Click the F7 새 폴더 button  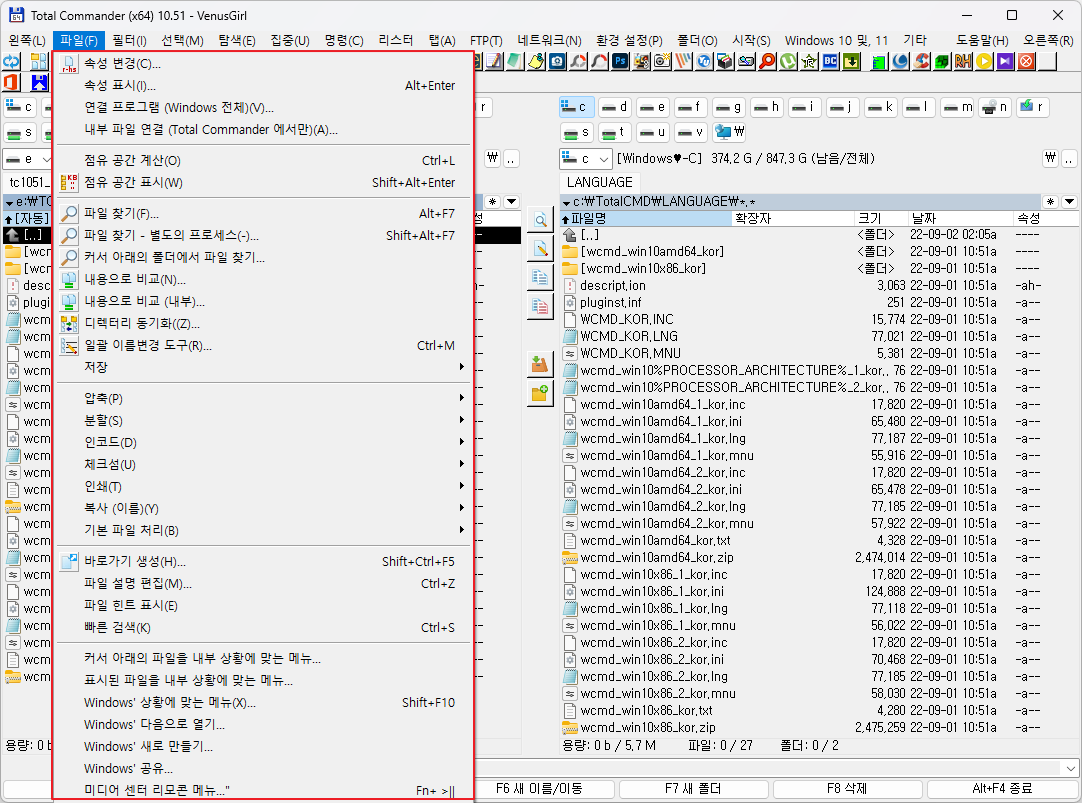pos(693,788)
